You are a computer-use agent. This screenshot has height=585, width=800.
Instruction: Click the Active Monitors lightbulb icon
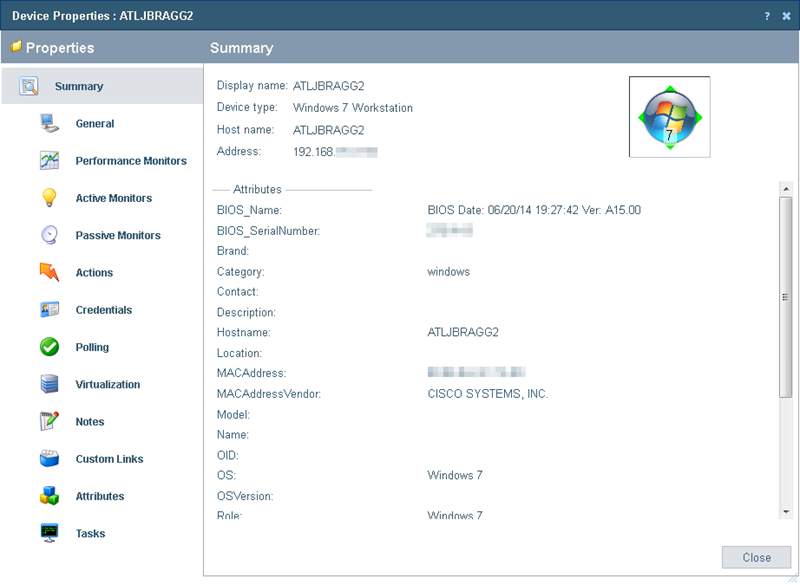coord(49,198)
